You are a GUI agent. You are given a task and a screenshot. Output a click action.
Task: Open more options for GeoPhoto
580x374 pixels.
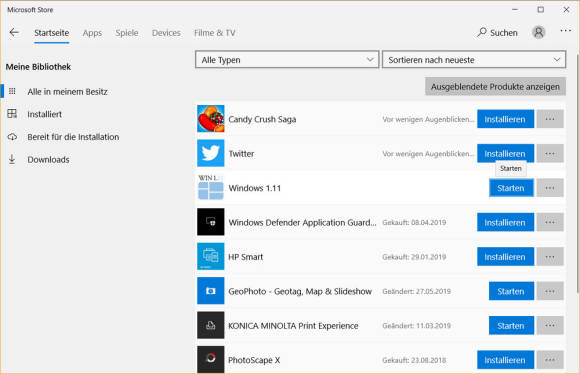pyautogui.click(x=550, y=291)
